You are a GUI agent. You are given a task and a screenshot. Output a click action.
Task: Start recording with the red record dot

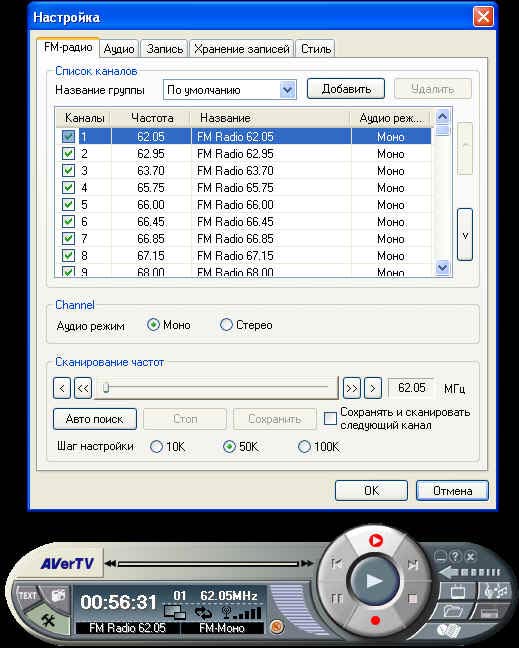pos(376,620)
